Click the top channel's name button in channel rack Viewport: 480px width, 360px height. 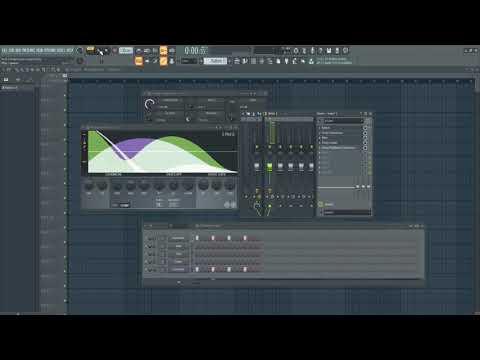[178, 238]
